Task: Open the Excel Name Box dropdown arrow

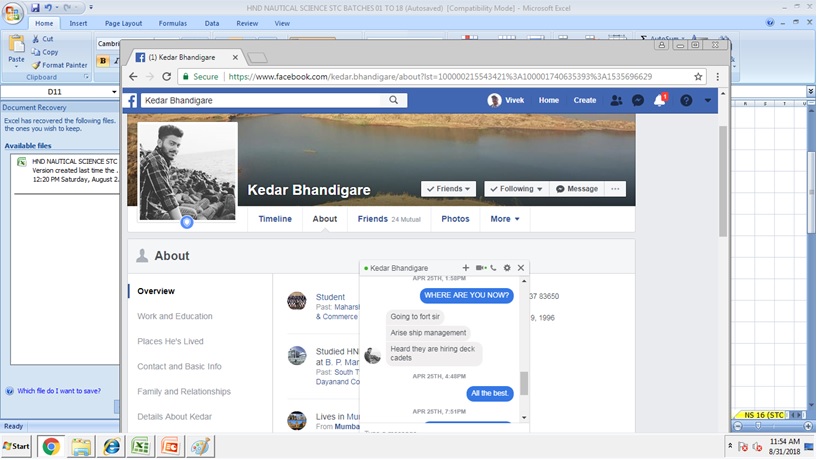Action: [x=114, y=92]
